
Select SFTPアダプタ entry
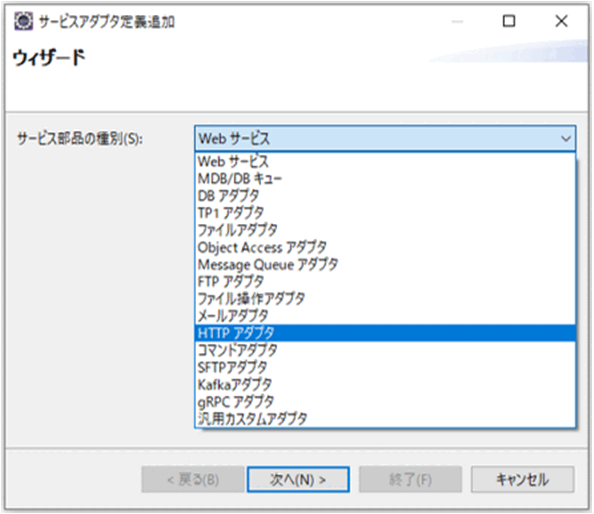[x=385, y=367]
